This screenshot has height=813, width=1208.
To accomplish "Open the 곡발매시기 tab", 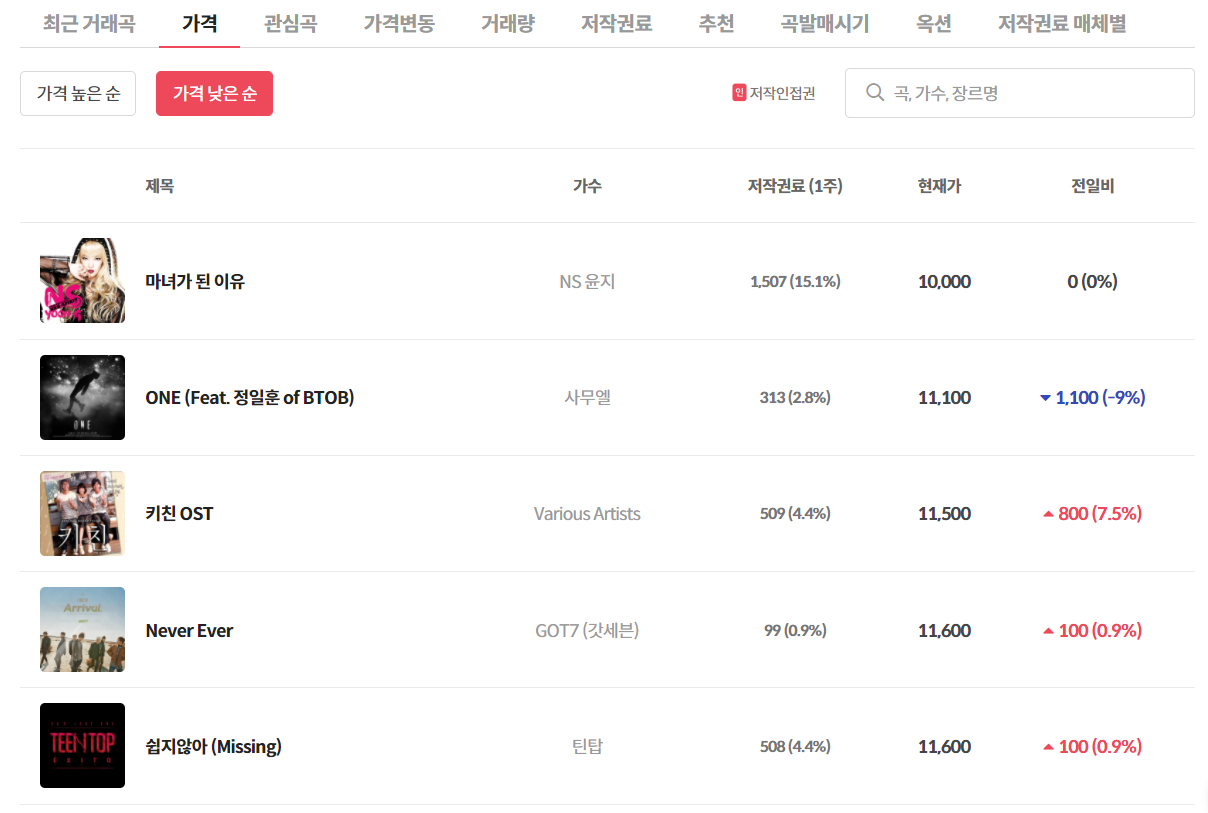I will tap(825, 24).
